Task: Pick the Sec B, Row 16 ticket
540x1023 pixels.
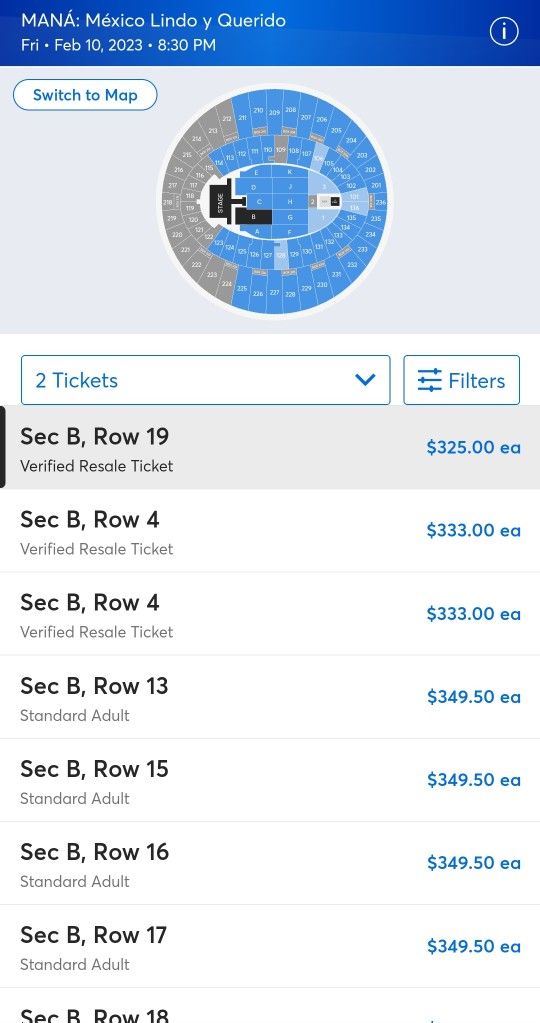Action: [x=270, y=863]
